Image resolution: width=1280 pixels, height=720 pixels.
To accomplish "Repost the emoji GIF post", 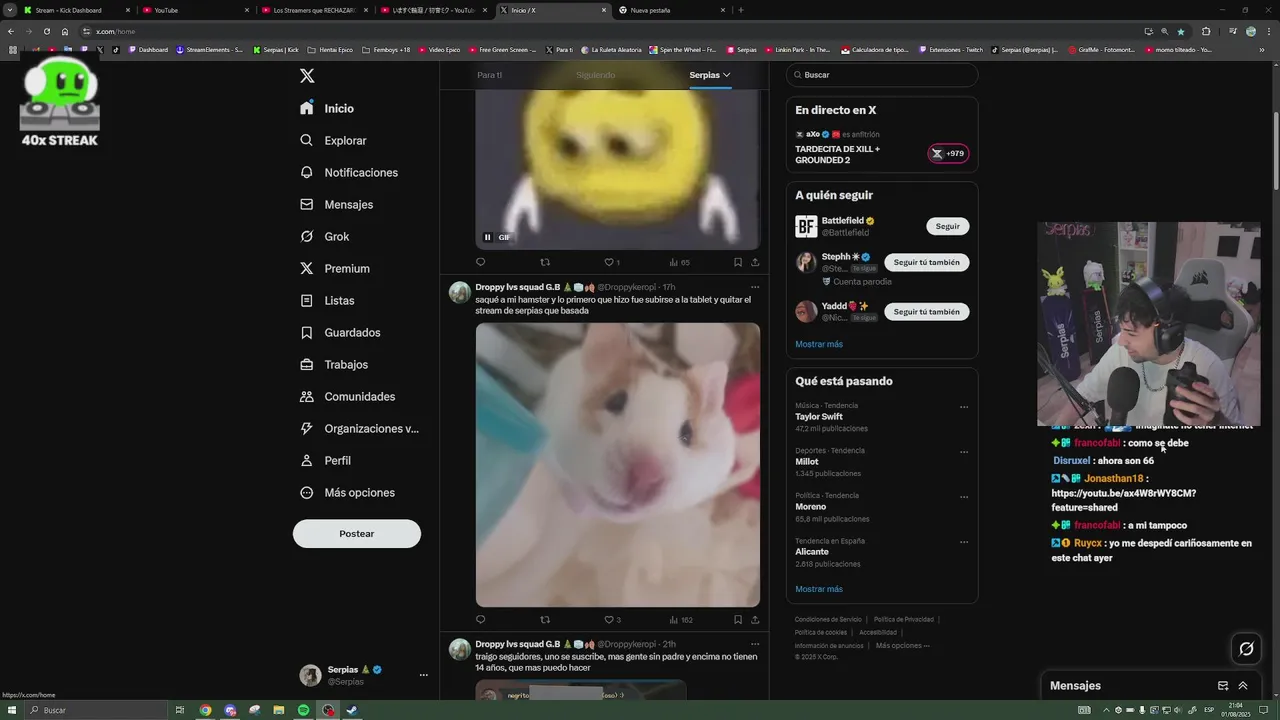I will [x=545, y=262].
